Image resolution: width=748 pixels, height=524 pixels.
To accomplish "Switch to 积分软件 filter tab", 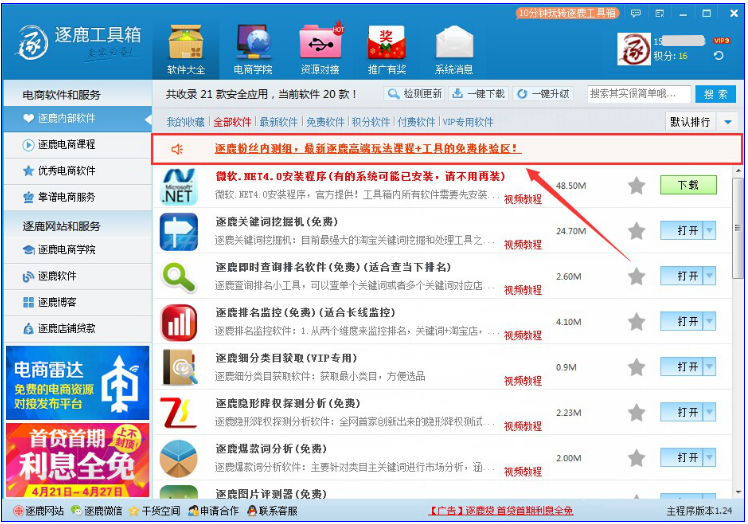I will [x=371, y=122].
